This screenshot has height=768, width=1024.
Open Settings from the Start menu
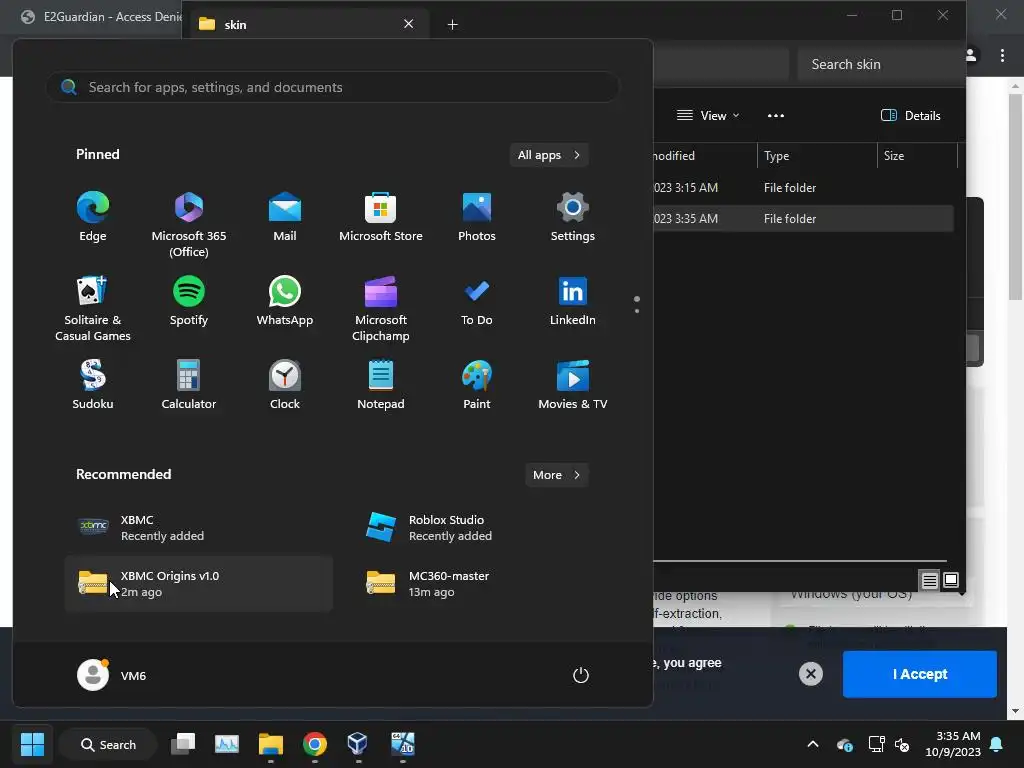(573, 217)
